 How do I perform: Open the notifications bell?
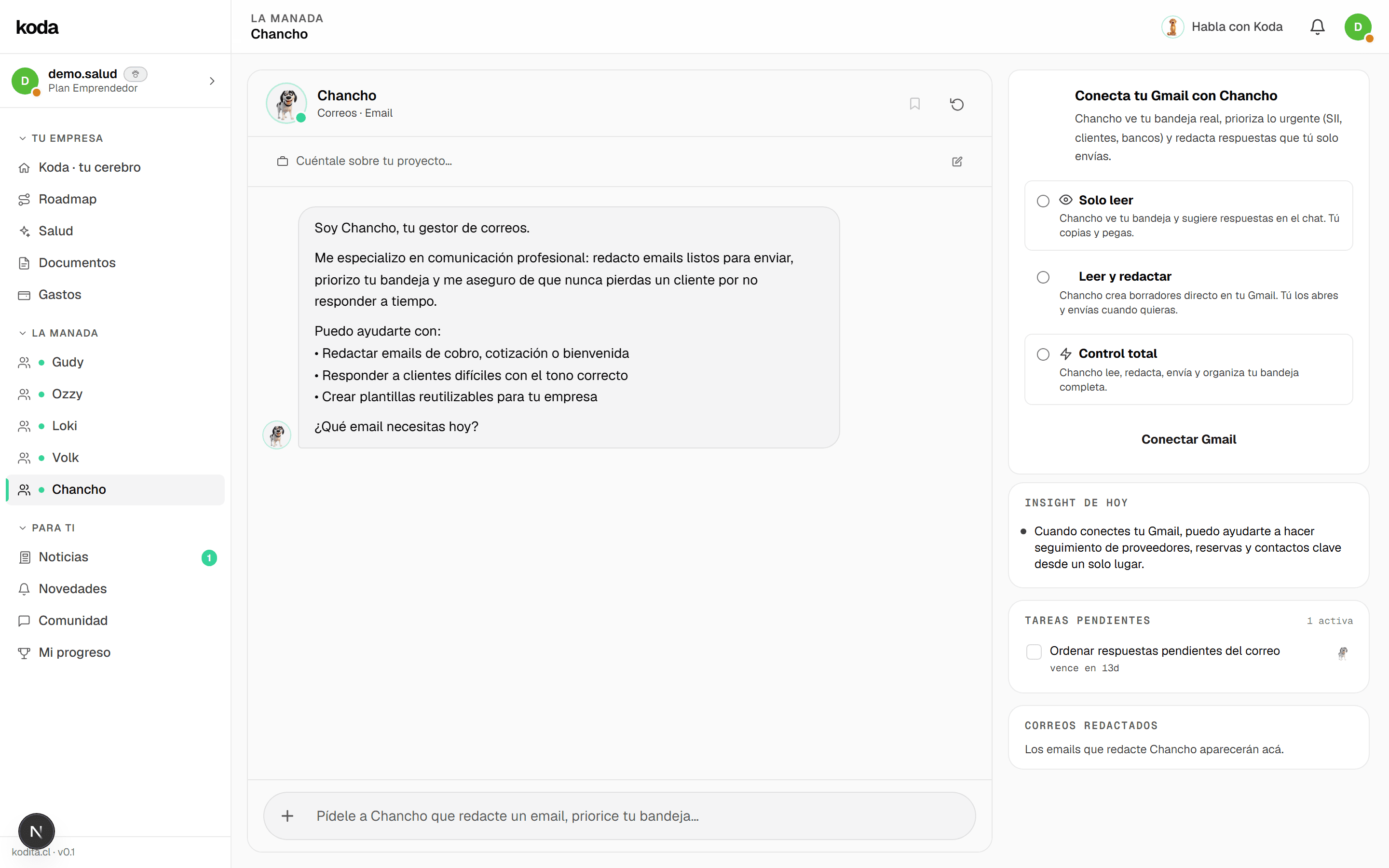1317,27
